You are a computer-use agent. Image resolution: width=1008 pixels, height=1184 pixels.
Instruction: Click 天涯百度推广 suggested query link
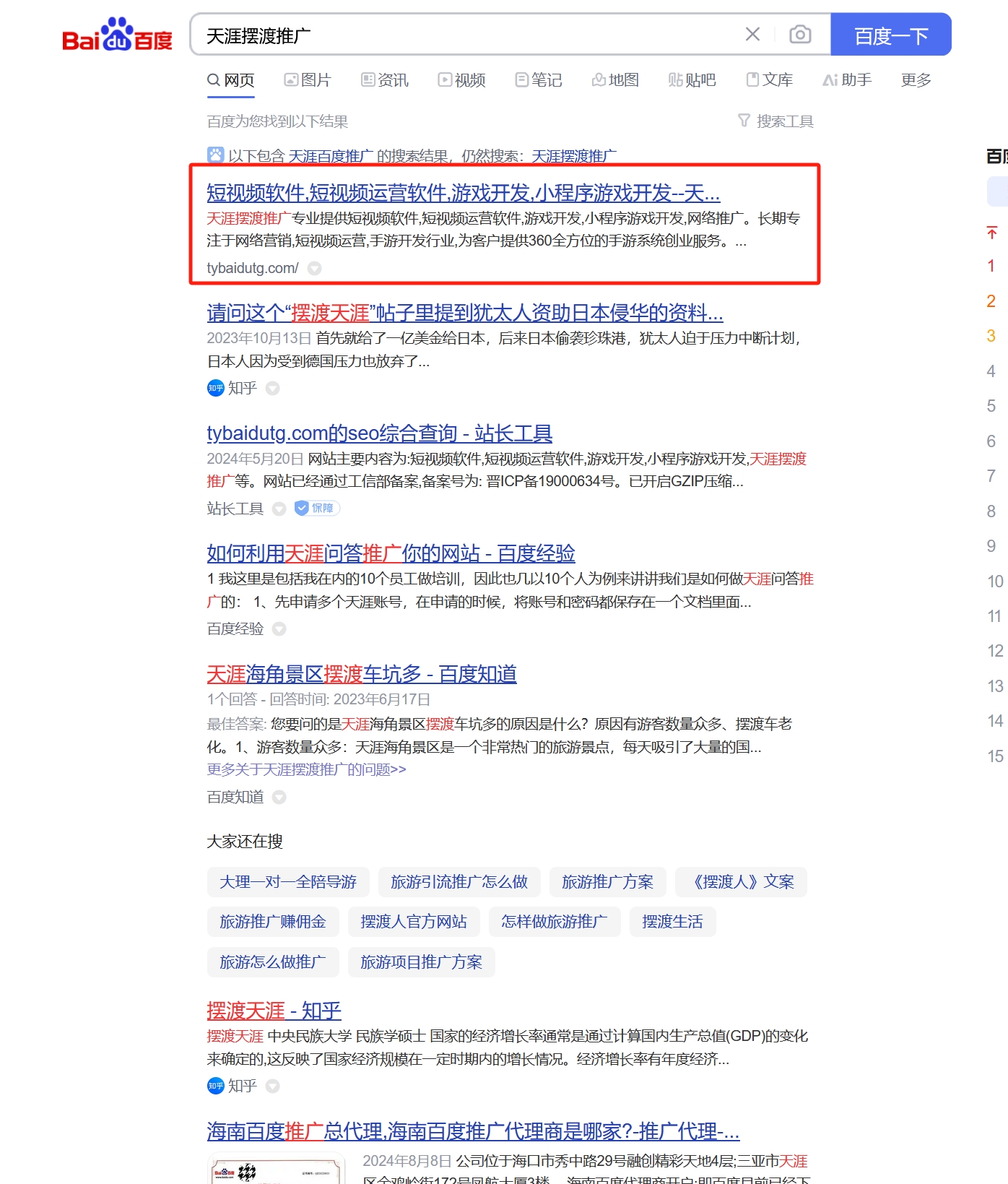[331, 155]
